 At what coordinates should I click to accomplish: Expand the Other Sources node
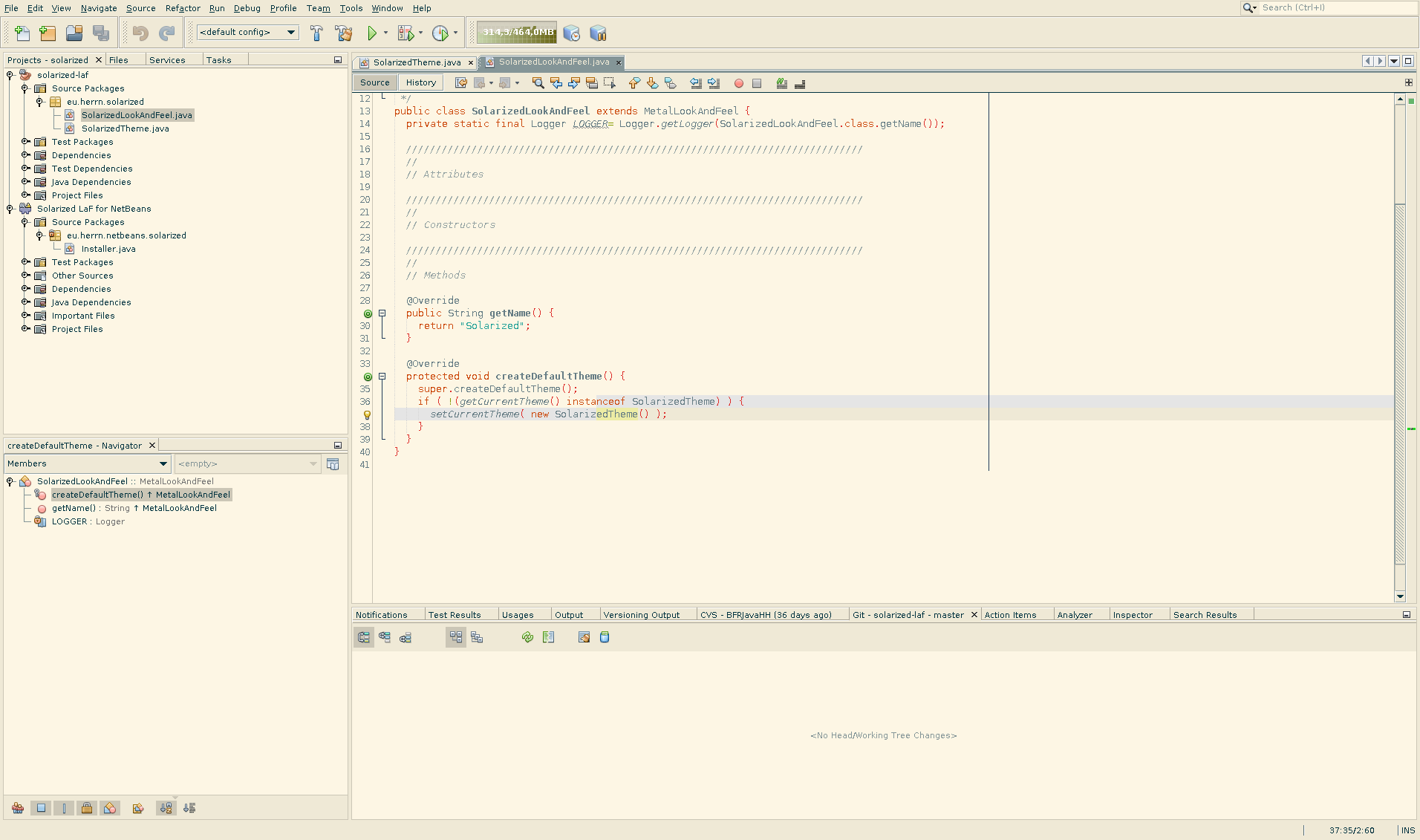tap(25, 275)
